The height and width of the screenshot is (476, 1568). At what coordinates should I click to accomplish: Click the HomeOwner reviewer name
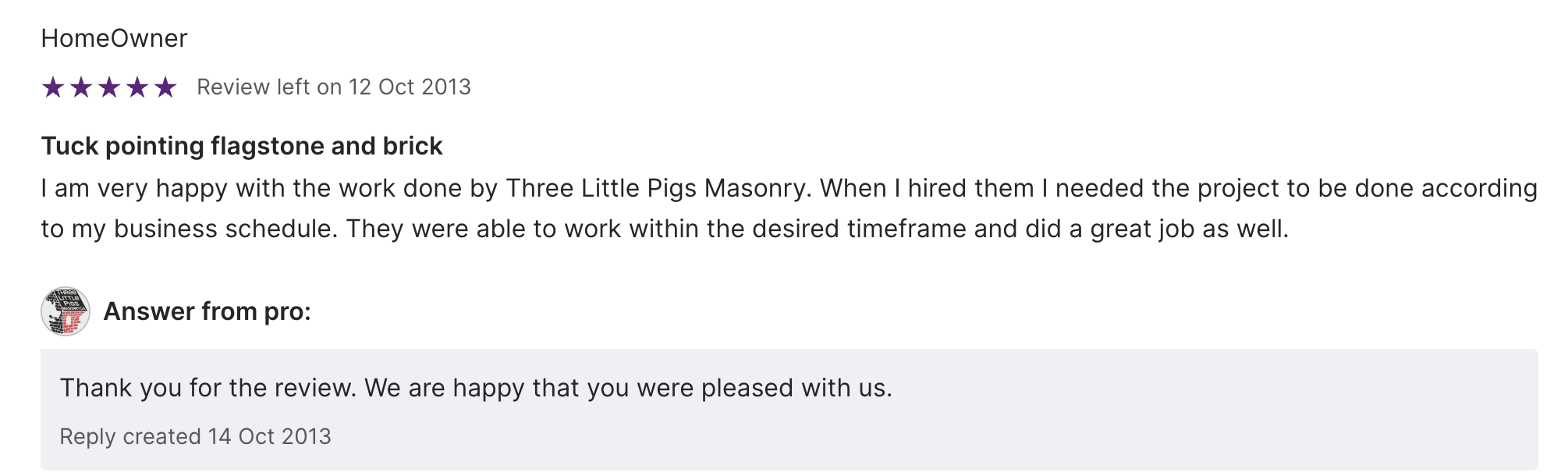(x=114, y=38)
